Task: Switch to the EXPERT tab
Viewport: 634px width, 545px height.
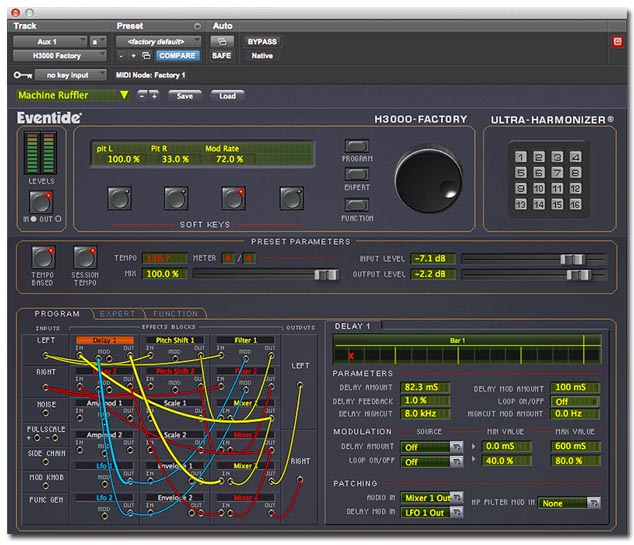Action: 117,314
